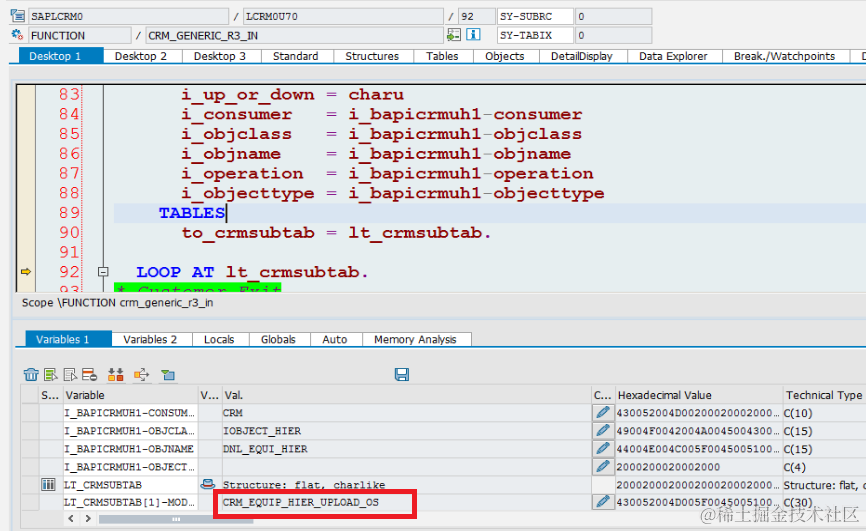This screenshot has height=531, width=866.
Task: Click the program icon beside SAPLCRM0
Action: pyautogui.click(x=18, y=16)
